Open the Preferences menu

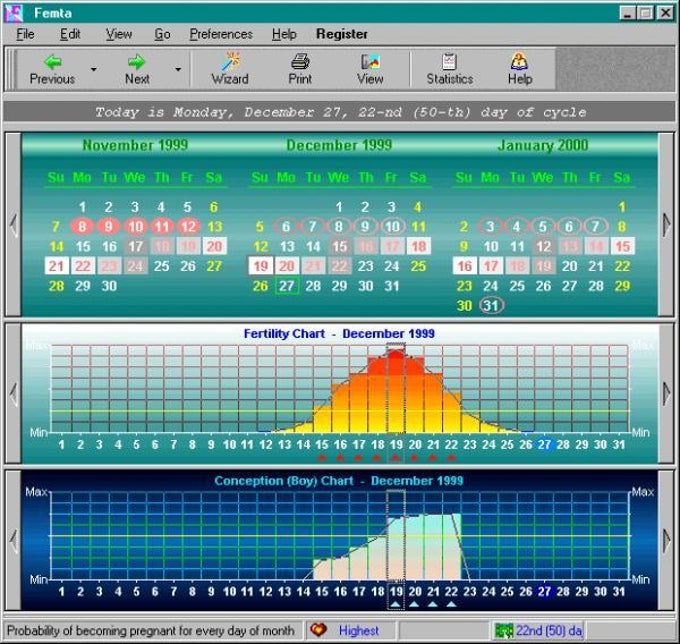[221, 34]
